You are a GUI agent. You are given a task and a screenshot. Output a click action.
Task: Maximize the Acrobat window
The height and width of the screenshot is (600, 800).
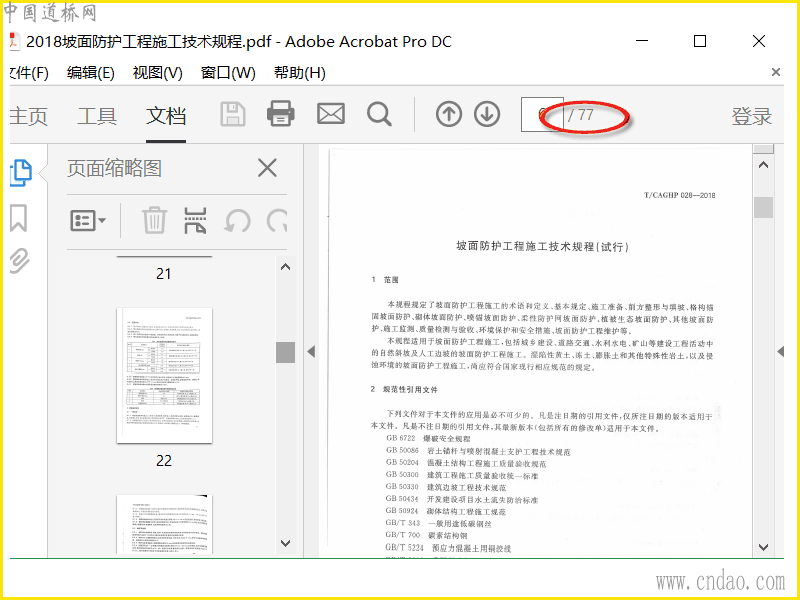700,41
